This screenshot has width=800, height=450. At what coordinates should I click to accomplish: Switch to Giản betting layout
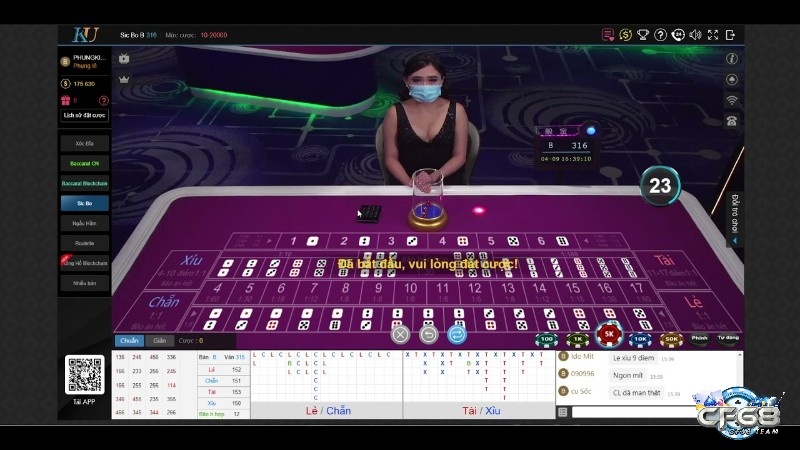coord(160,340)
